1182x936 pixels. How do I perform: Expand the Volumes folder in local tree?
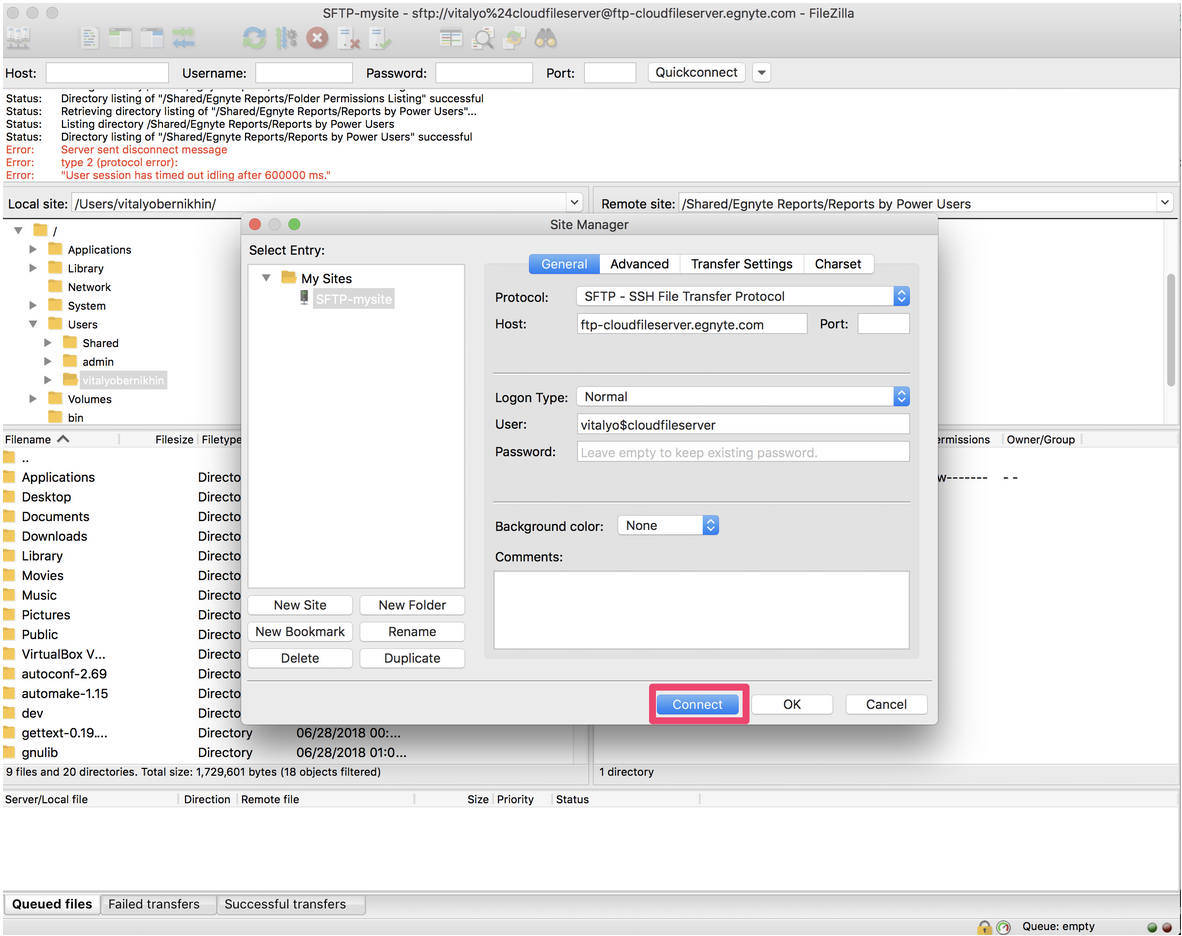33,399
